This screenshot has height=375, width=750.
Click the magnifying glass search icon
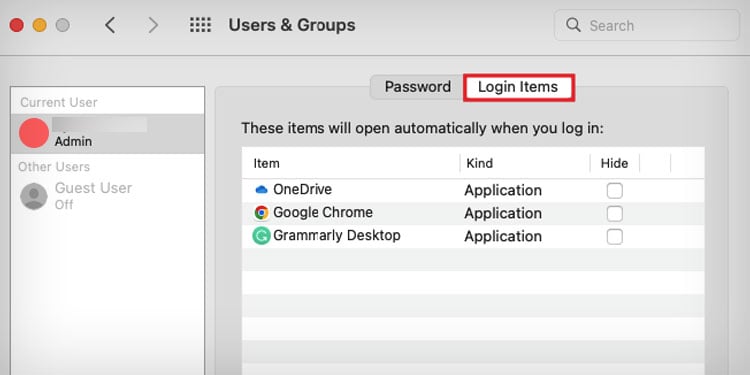click(x=573, y=25)
